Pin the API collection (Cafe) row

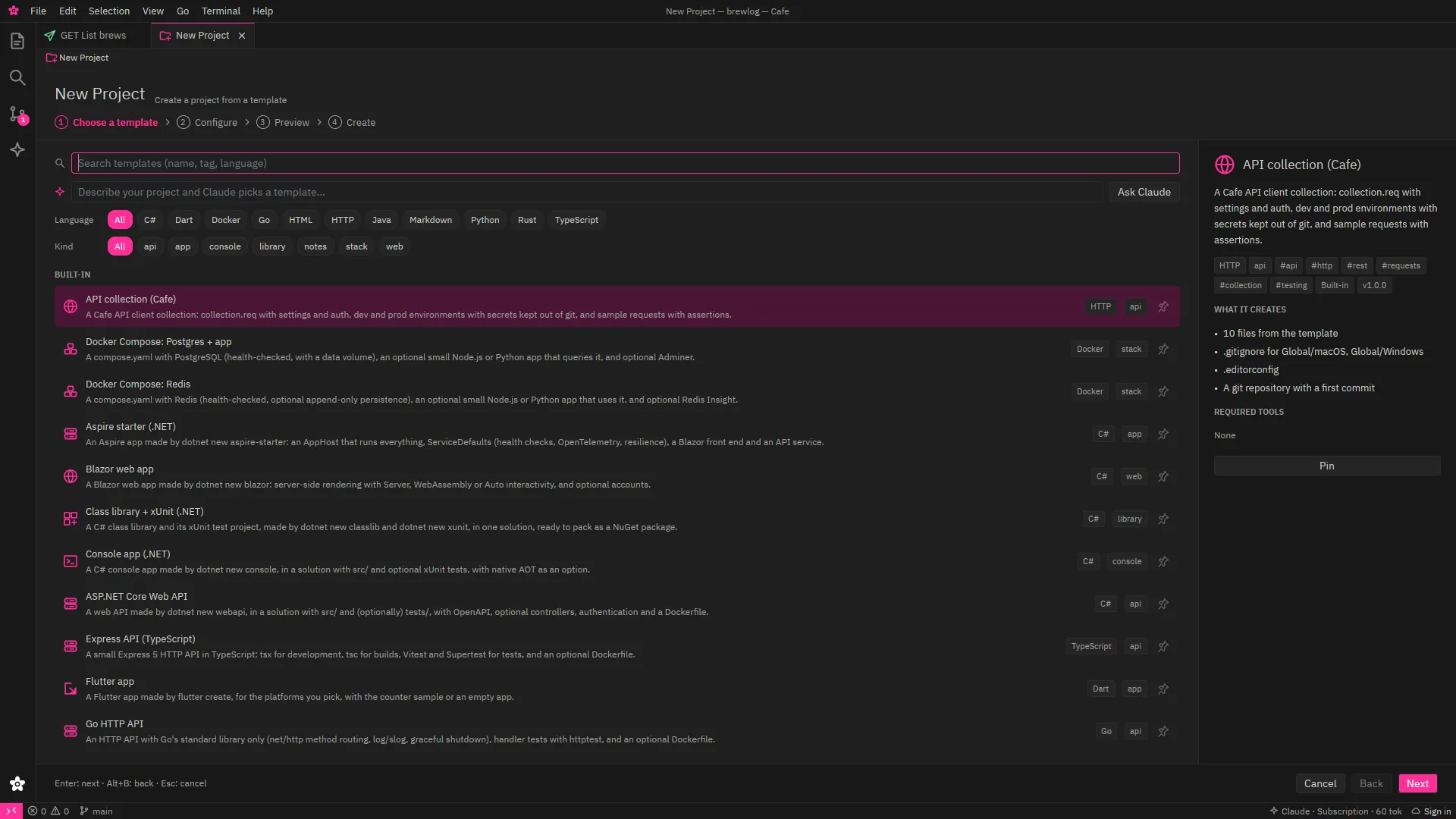[1163, 306]
